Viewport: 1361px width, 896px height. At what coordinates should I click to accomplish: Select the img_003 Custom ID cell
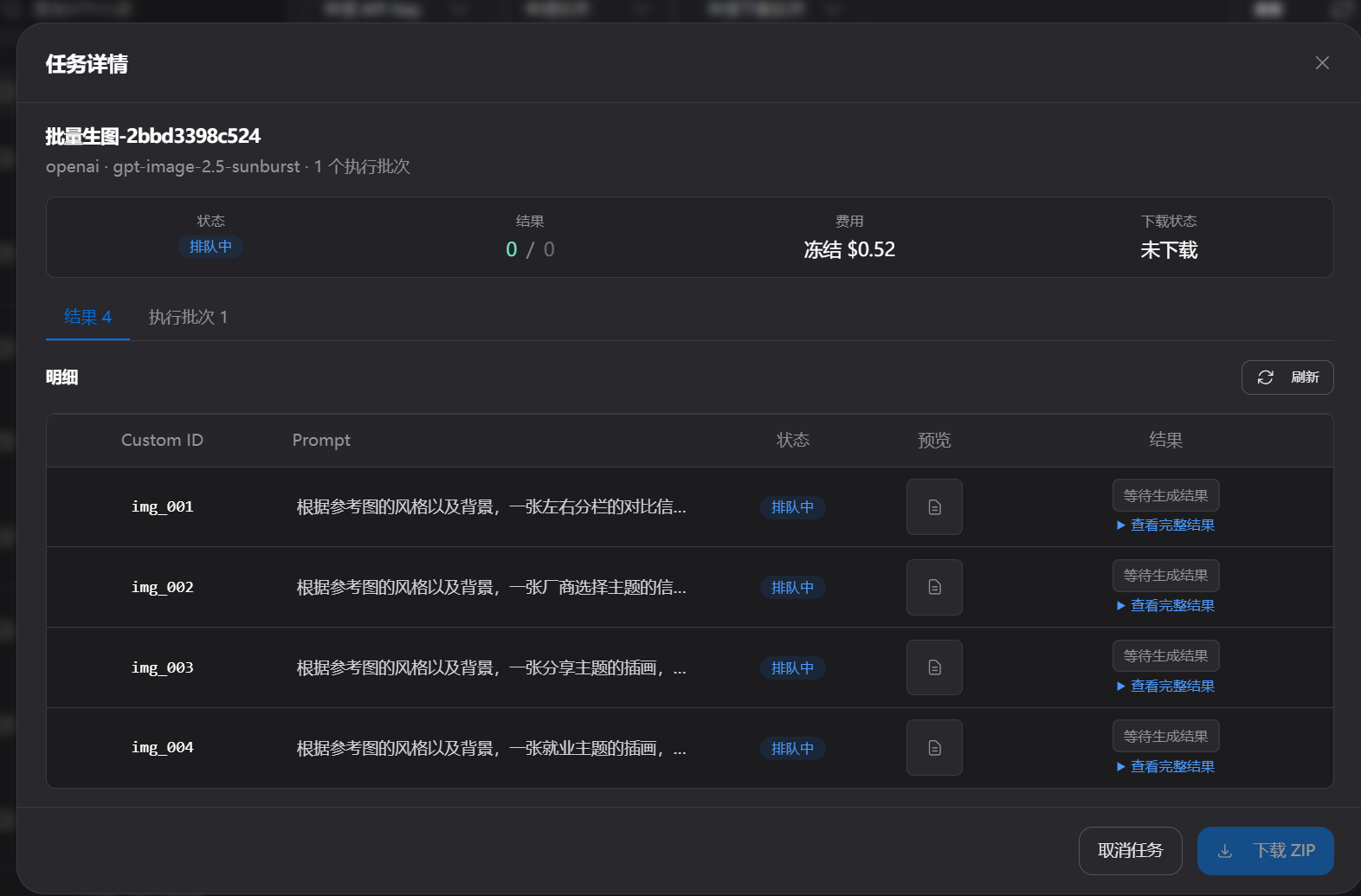point(163,668)
